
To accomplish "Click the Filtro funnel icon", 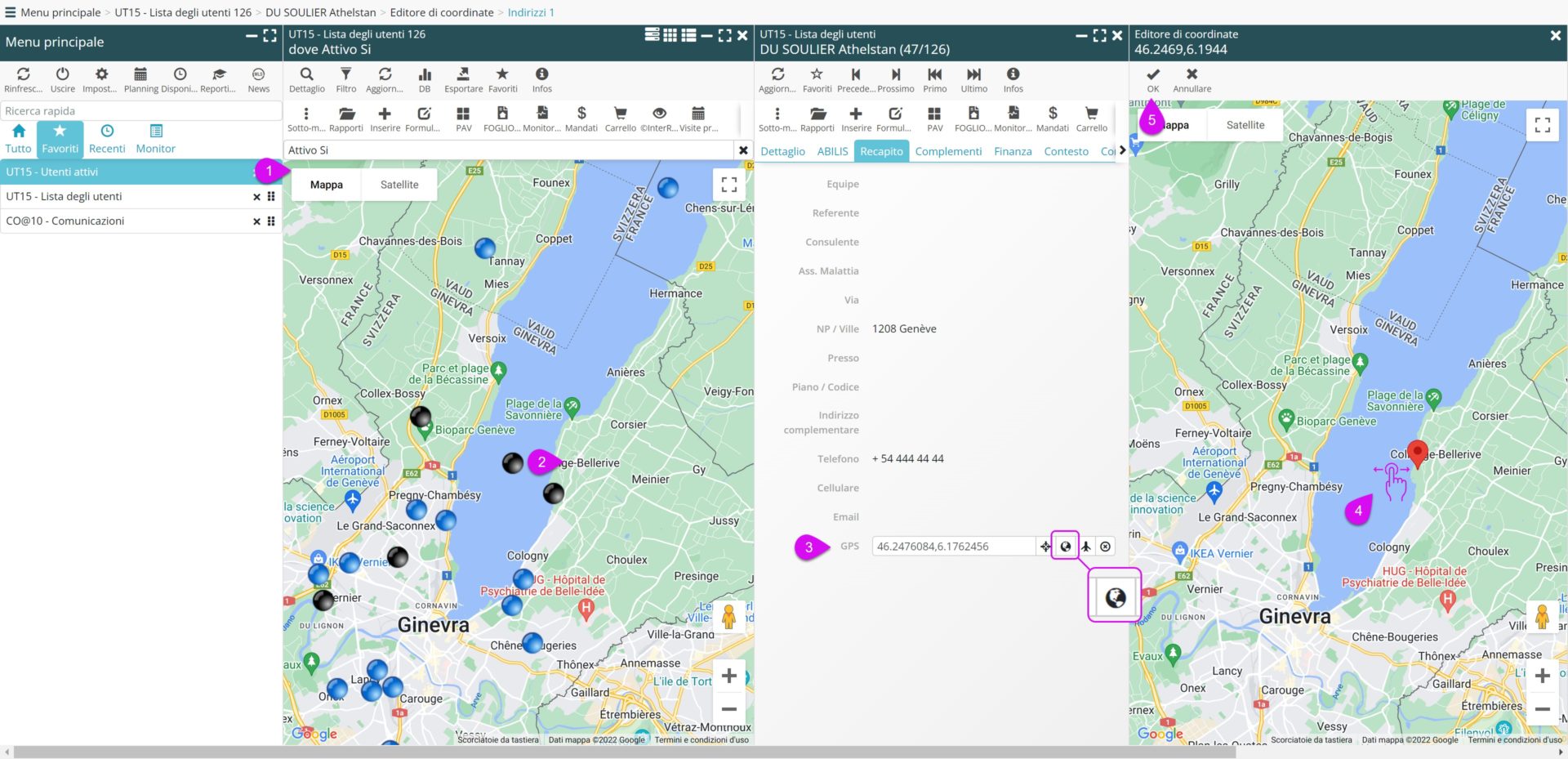I will [x=345, y=75].
